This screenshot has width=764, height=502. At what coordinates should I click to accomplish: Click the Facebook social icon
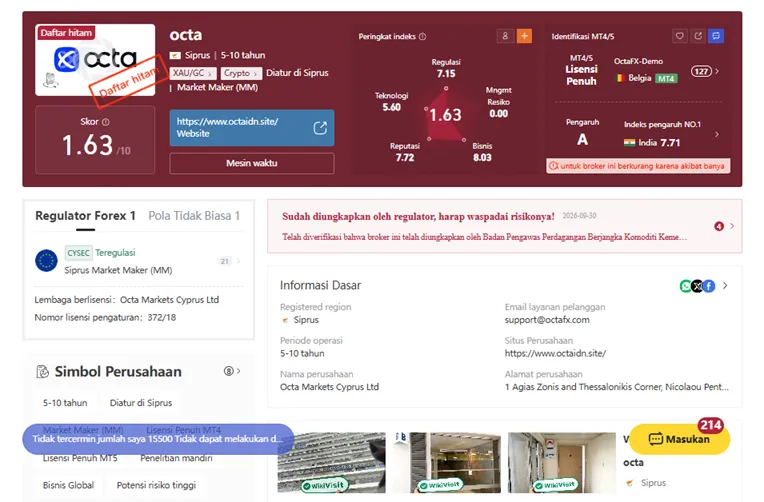click(709, 286)
